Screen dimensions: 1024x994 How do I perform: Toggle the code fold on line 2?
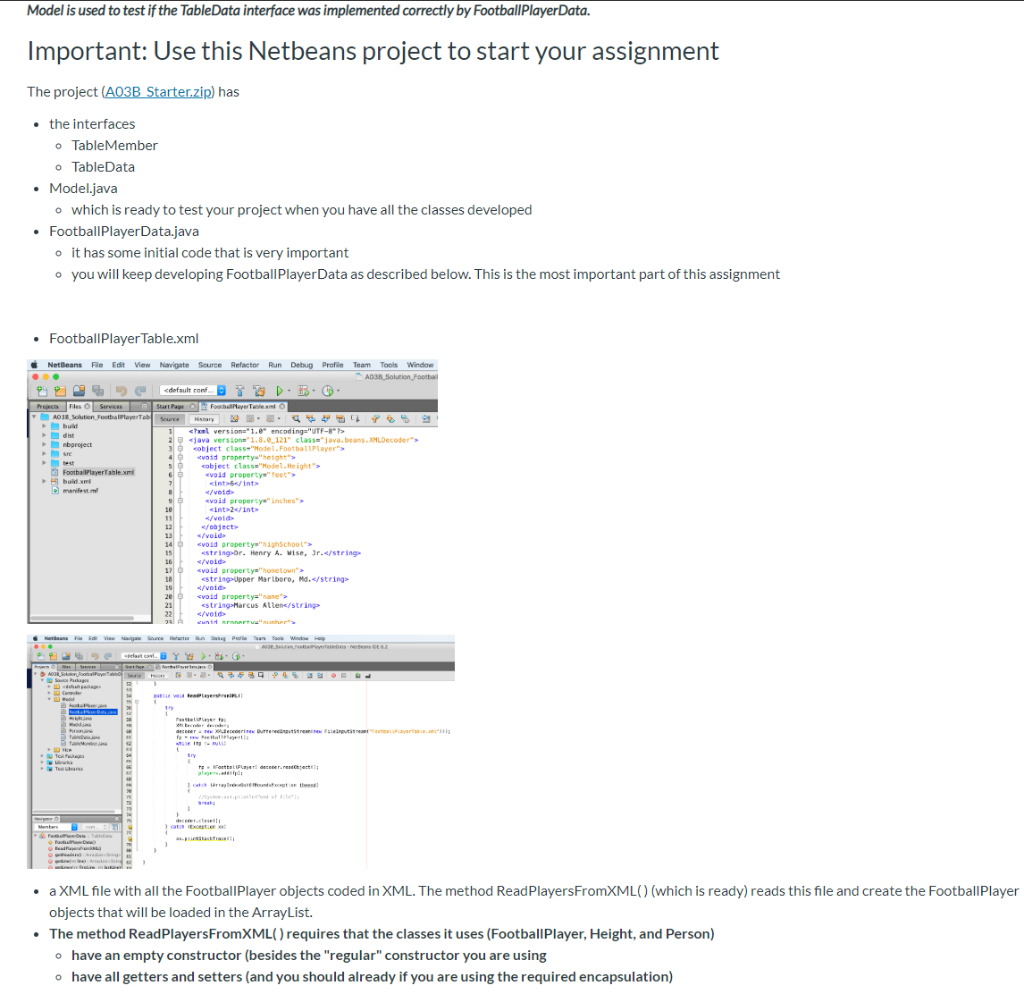coord(179,440)
